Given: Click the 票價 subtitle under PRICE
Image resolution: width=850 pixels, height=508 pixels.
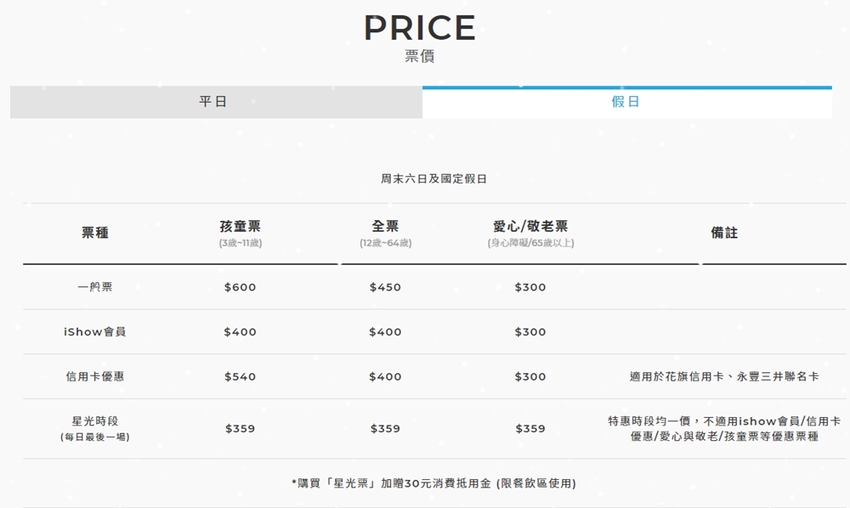Looking at the screenshot, I should [419, 56].
